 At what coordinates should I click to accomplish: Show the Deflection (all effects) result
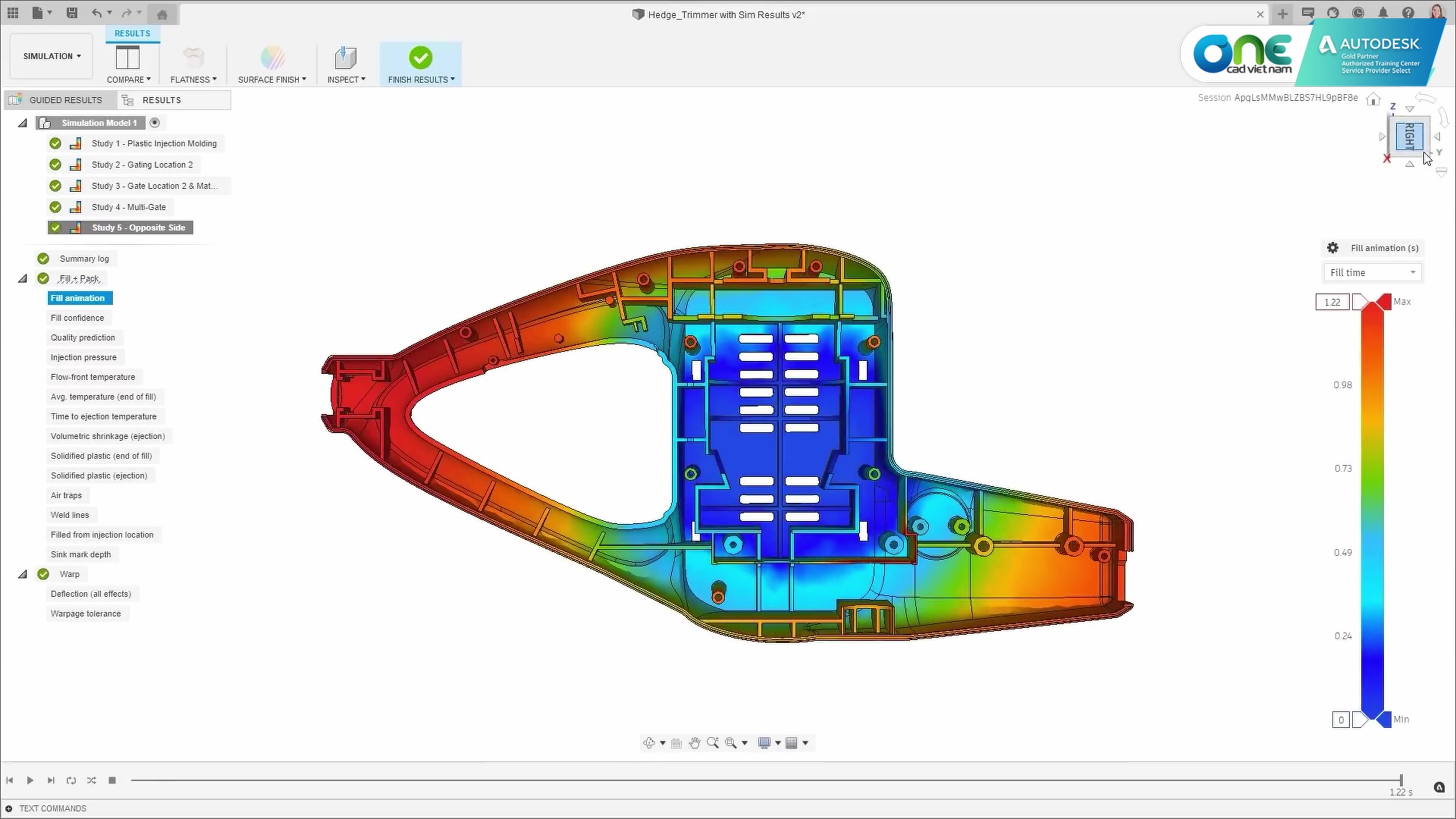[x=91, y=594]
